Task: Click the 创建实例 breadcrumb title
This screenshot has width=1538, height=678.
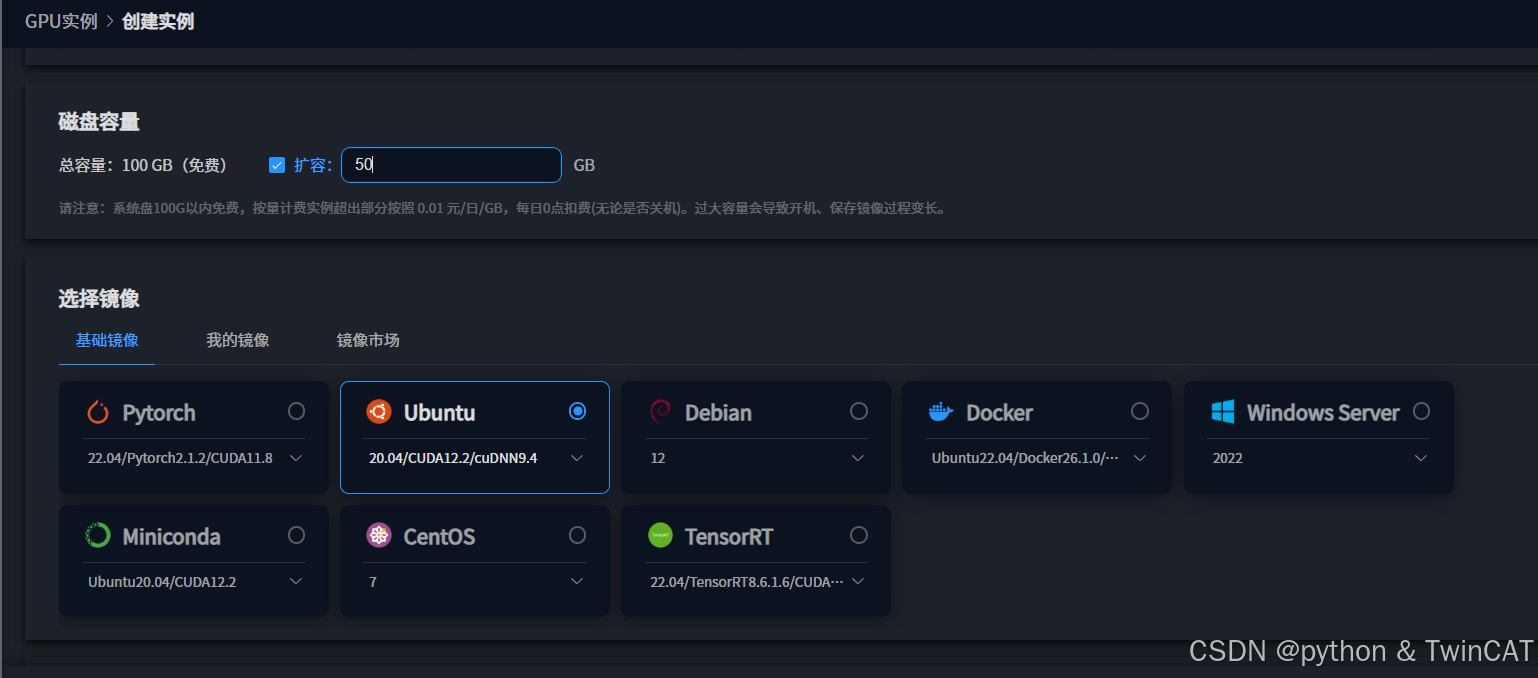Action: [158, 21]
